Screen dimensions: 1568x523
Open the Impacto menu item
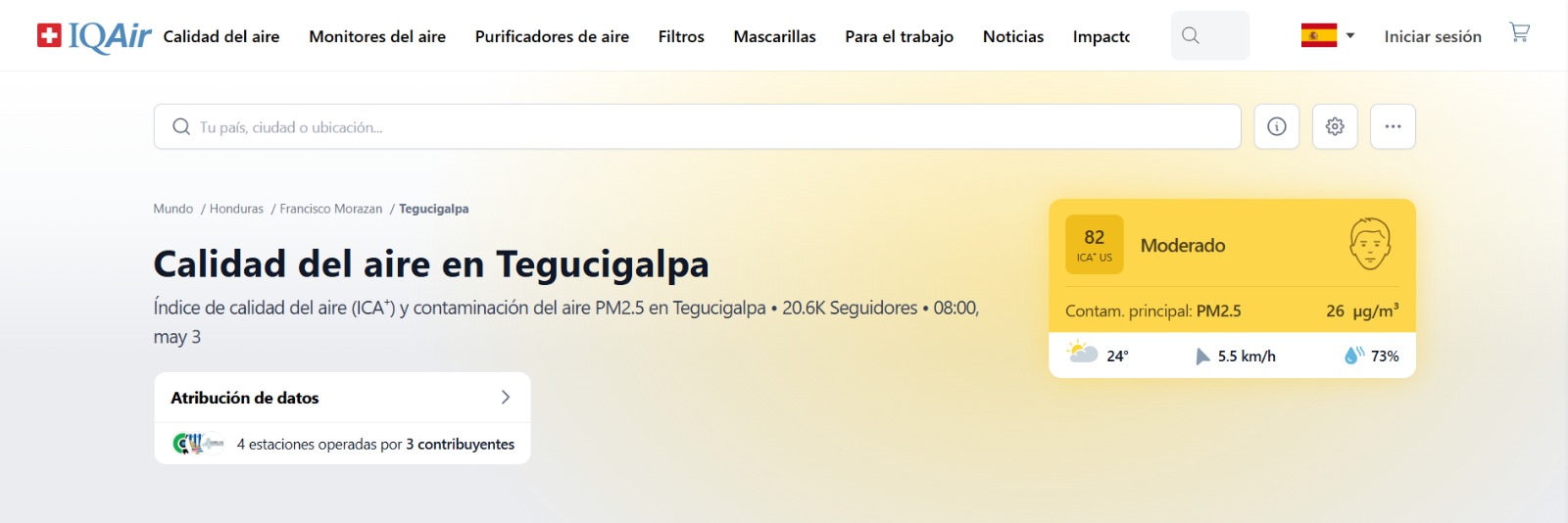pyautogui.click(x=1102, y=36)
